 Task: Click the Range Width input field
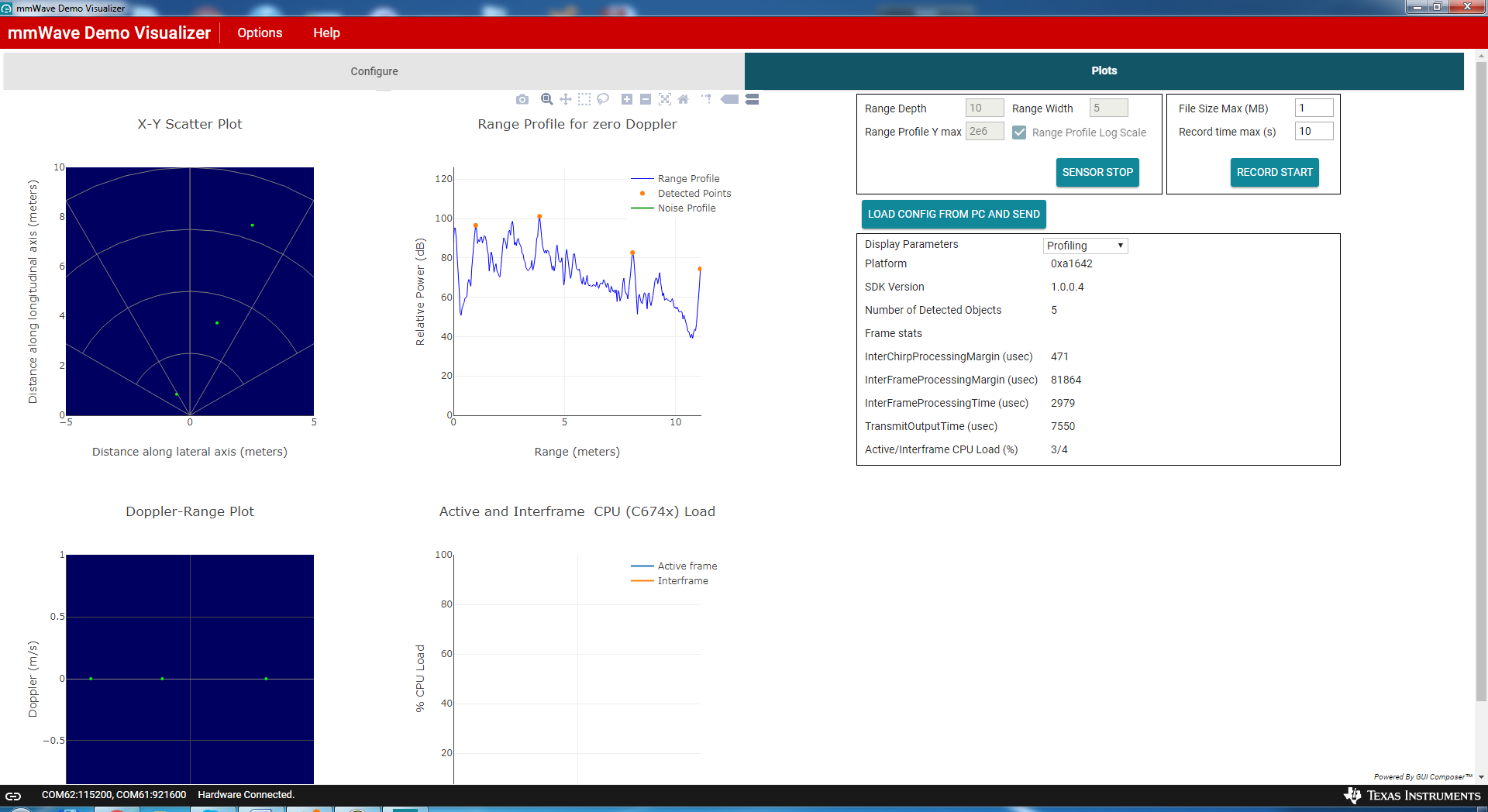1108,108
